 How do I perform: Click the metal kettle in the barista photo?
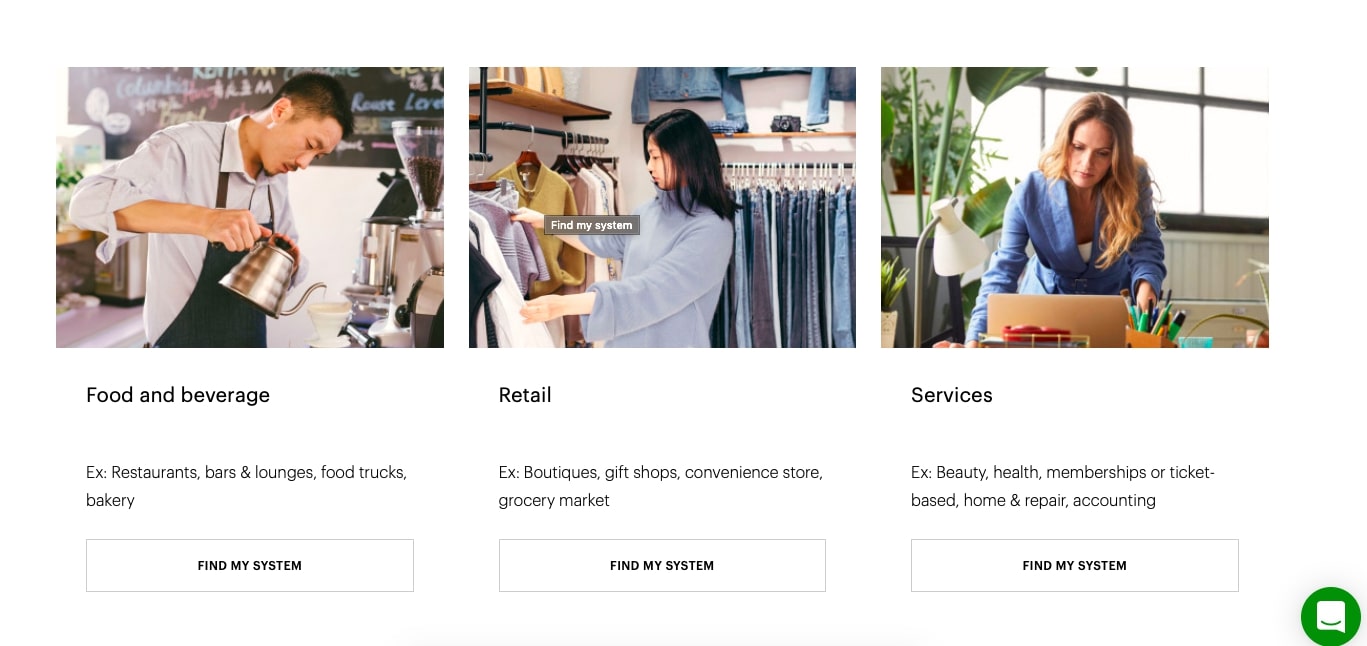point(267,276)
